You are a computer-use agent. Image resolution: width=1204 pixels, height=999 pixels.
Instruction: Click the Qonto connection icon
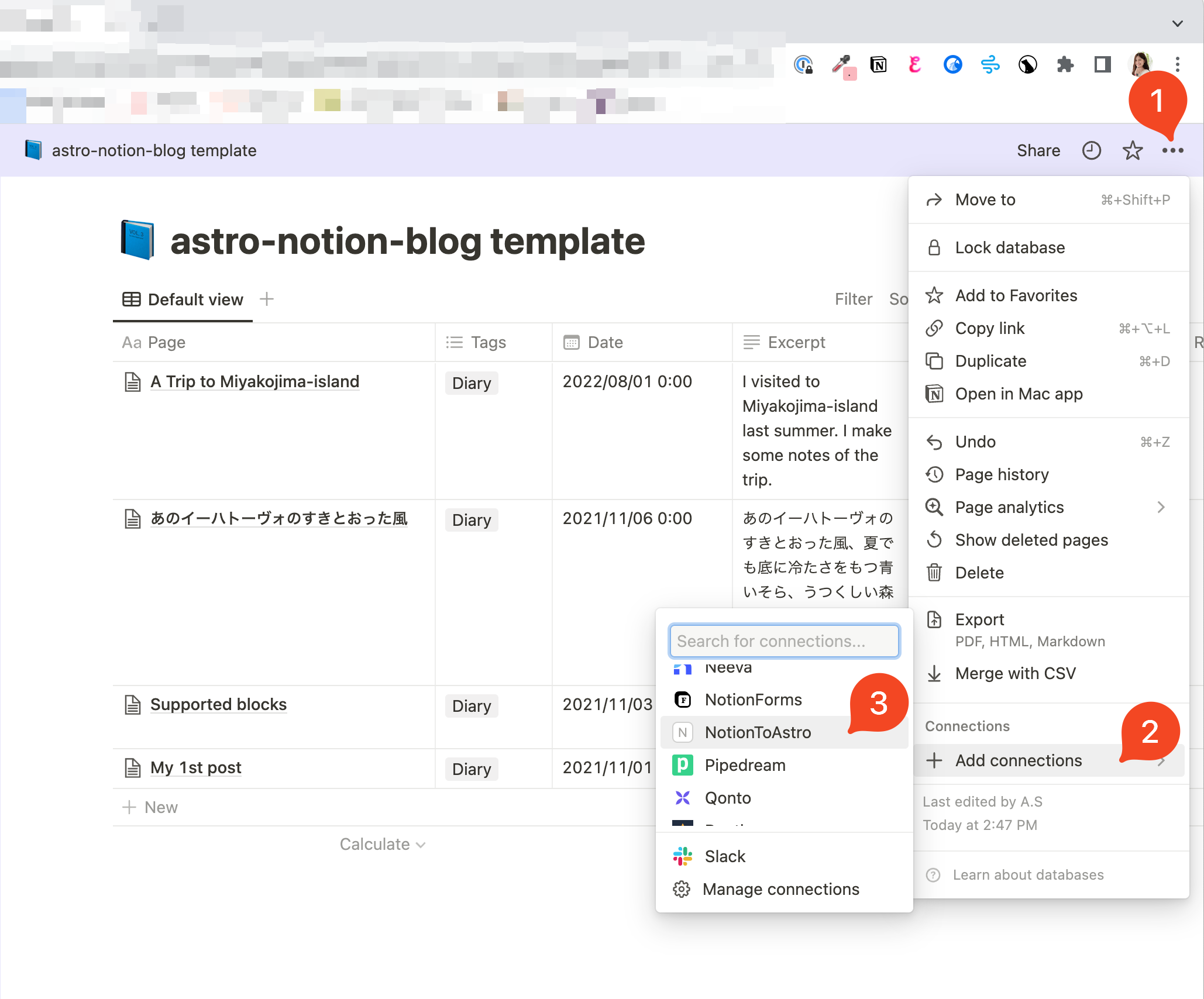[683, 798]
